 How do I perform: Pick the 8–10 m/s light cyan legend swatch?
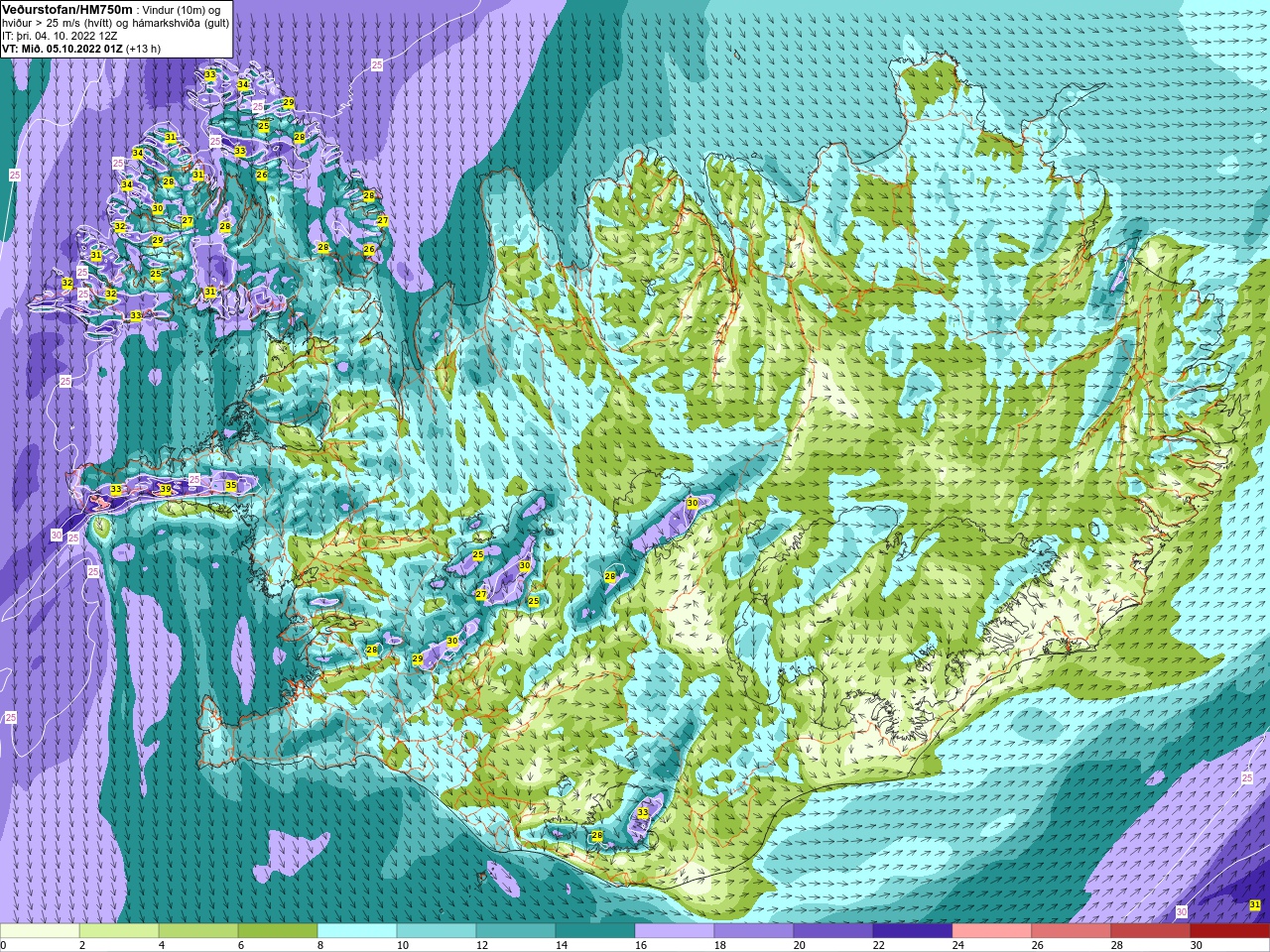357,932
